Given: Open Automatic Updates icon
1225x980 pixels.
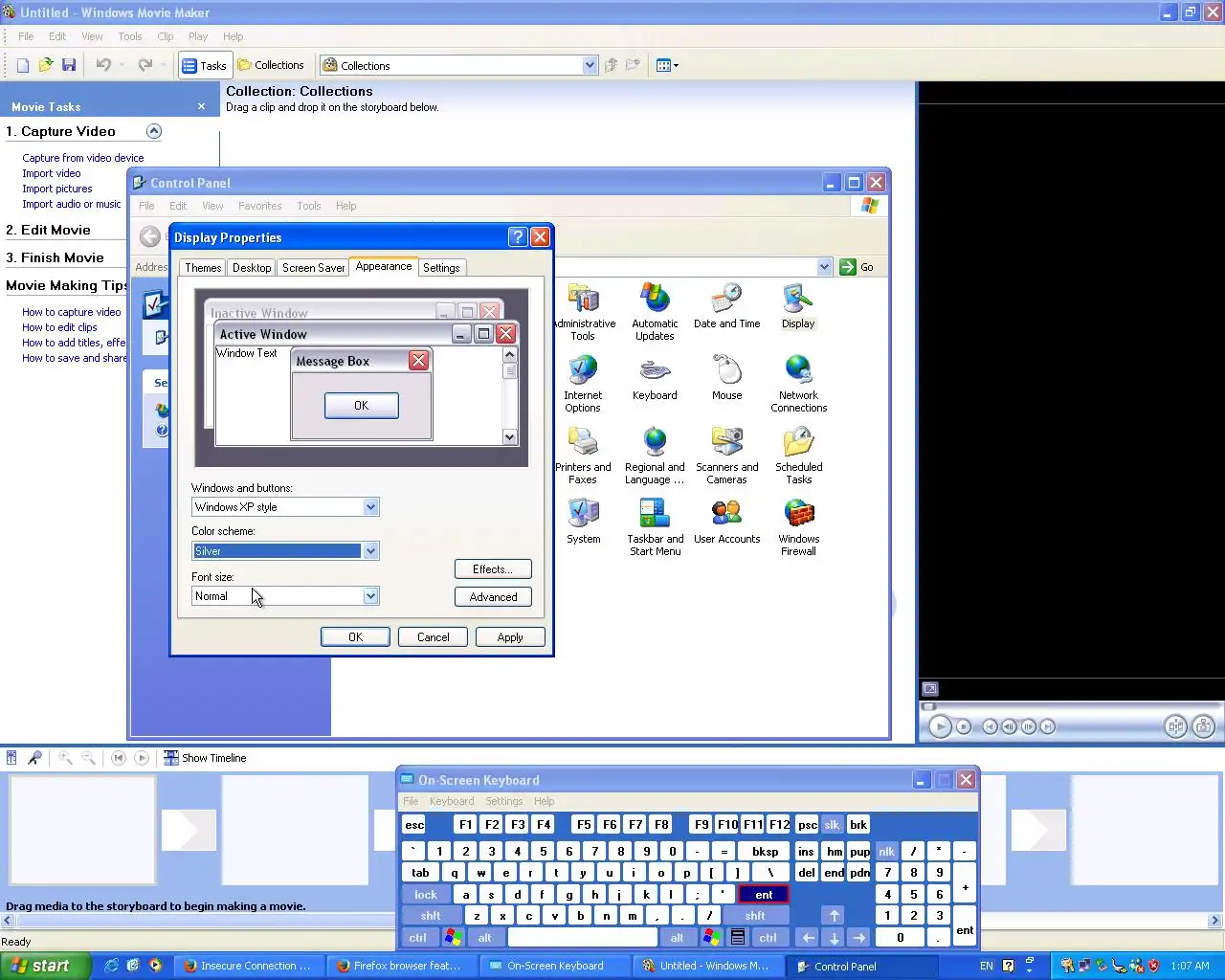Looking at the screenshot, I should (x=655, y=312).
